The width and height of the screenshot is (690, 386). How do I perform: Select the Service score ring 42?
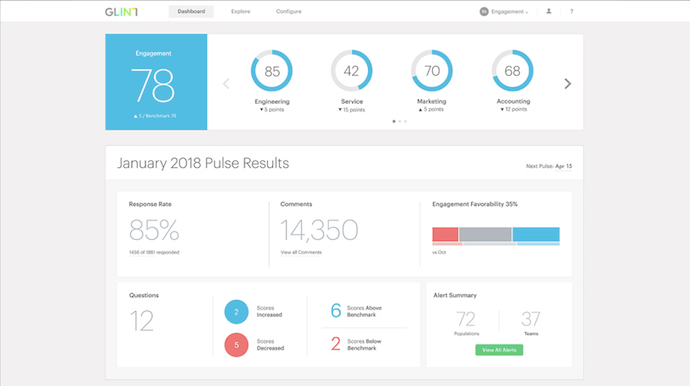(352, 71)
